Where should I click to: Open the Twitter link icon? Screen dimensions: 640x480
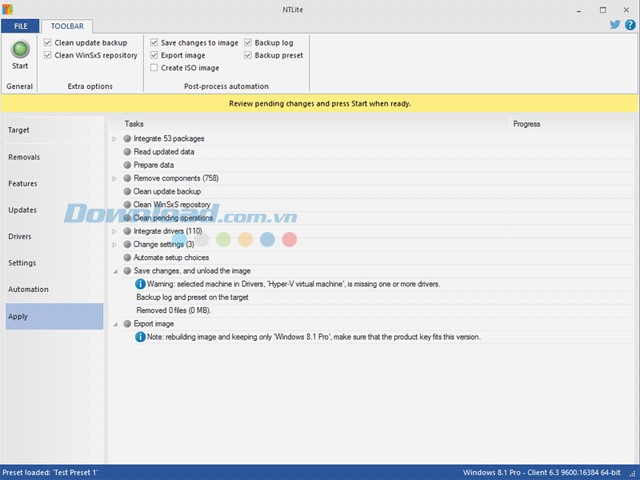pos(615,25)
